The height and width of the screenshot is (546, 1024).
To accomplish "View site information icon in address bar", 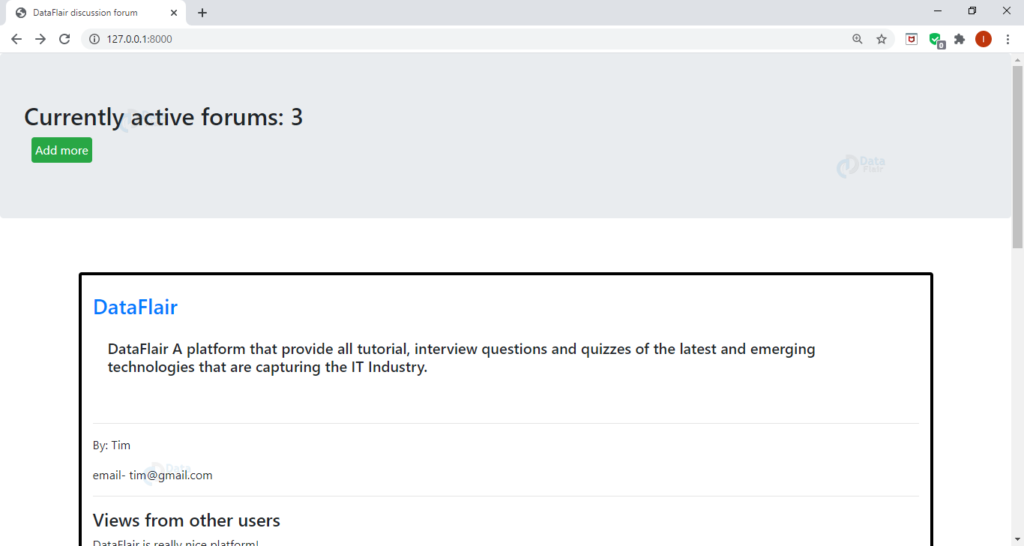I will click(95, 39).
